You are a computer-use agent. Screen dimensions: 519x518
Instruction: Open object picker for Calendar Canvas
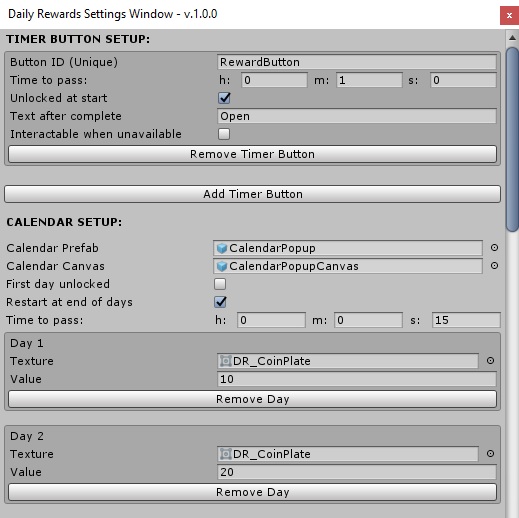coord(494,266)
